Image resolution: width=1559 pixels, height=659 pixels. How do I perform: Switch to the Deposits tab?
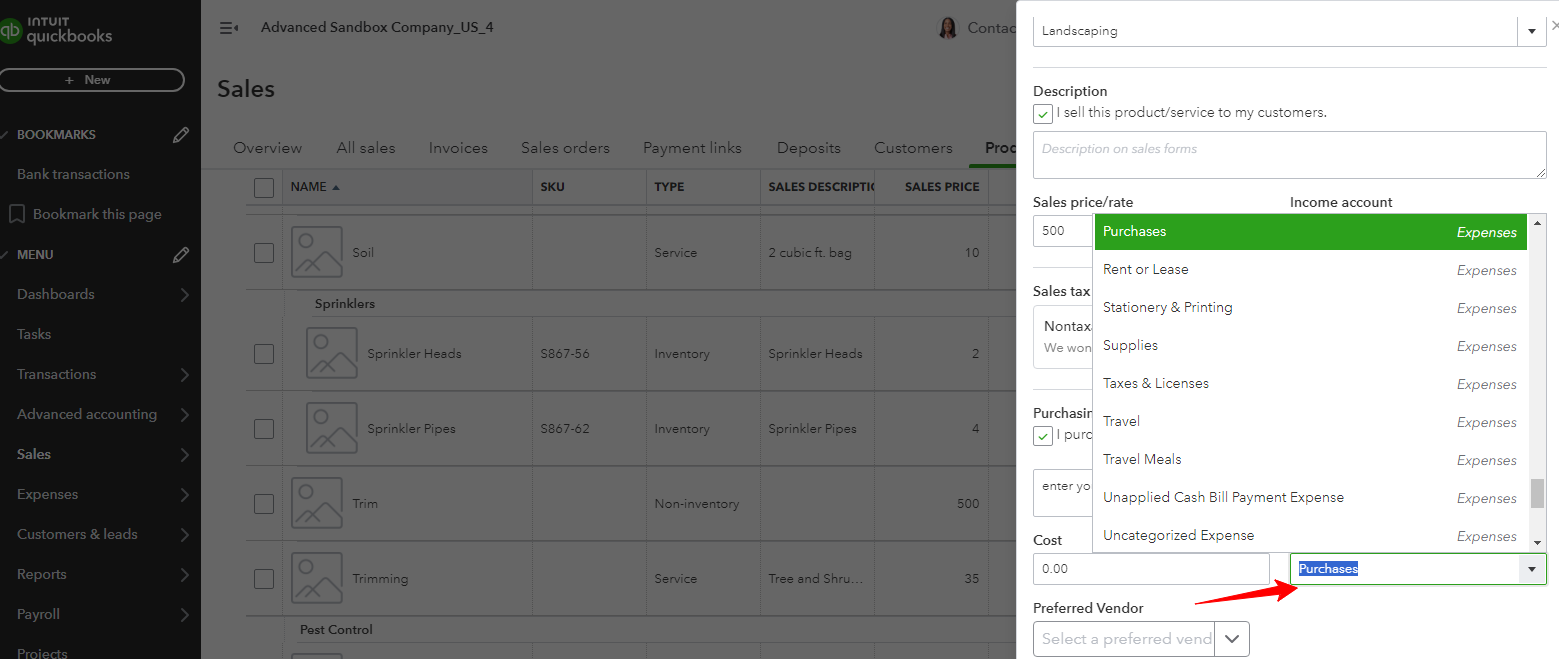808,147
